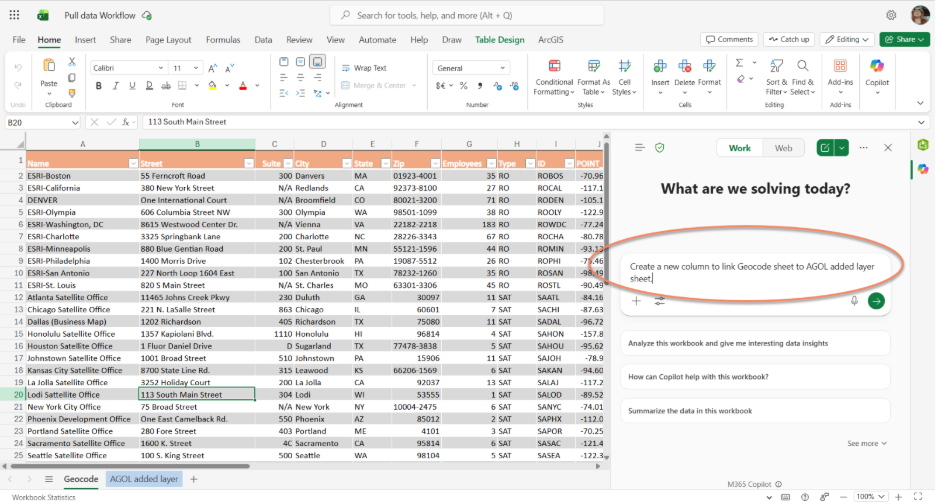Click the Sort & Filter icon
The image size is (936, 502).
pyautogui.click(x=776, y=66)
